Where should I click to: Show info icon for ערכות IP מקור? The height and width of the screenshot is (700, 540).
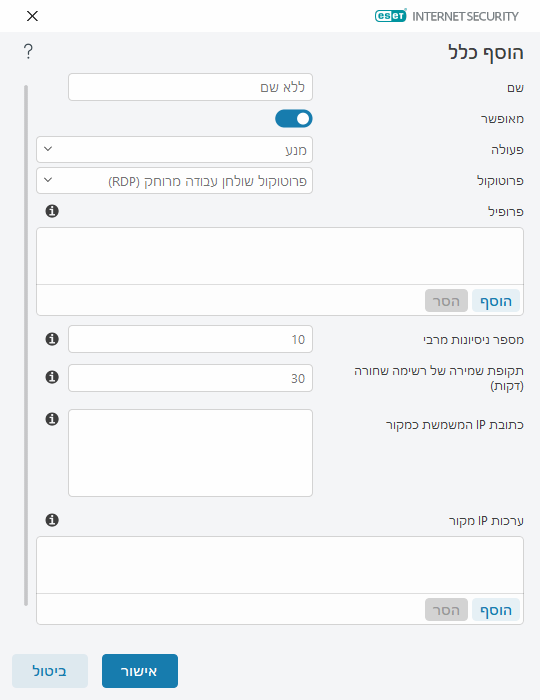pyautogui.click(x=52, y=520)
